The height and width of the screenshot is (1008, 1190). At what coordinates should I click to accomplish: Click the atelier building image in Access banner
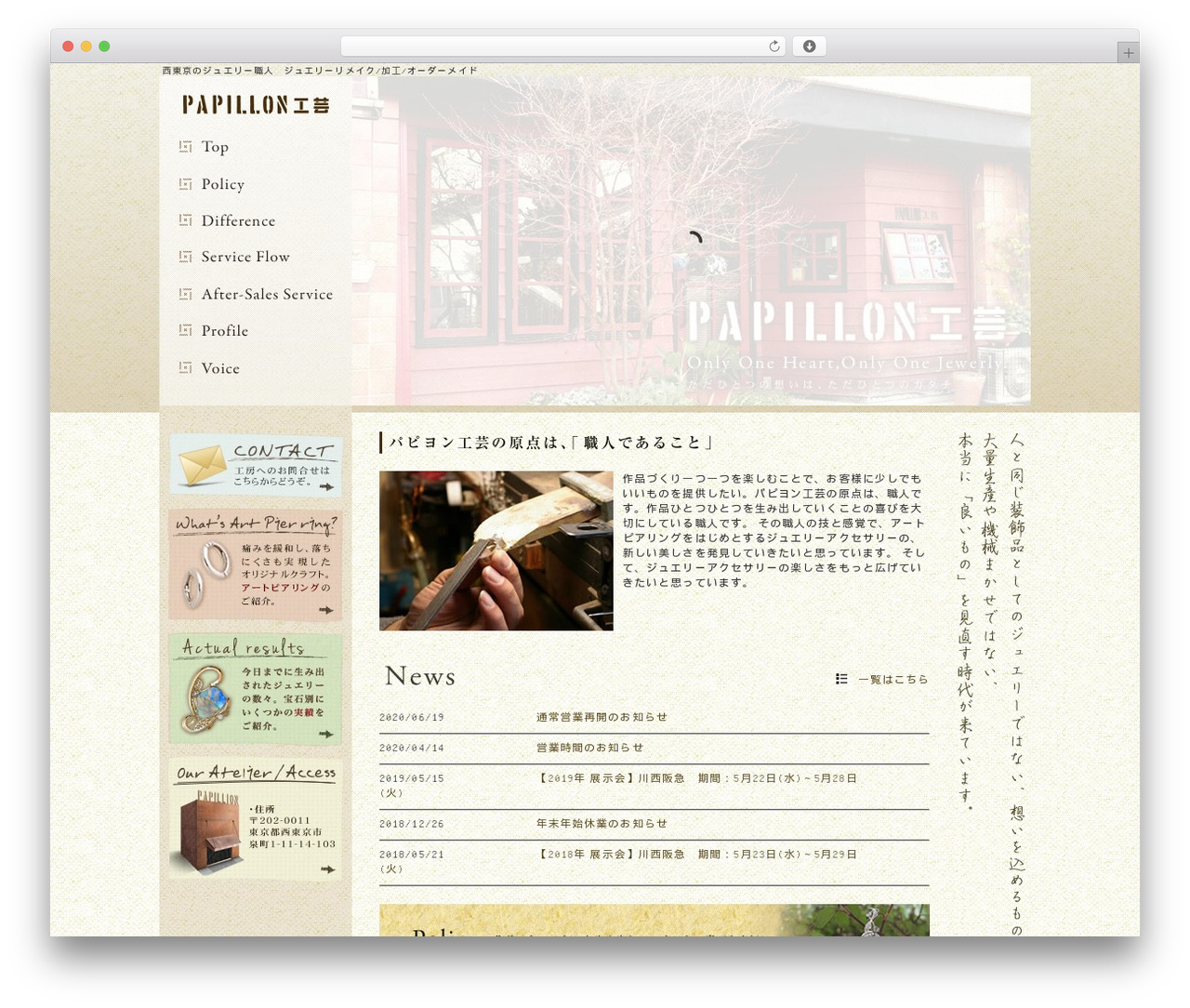click(x=208, y=832)
